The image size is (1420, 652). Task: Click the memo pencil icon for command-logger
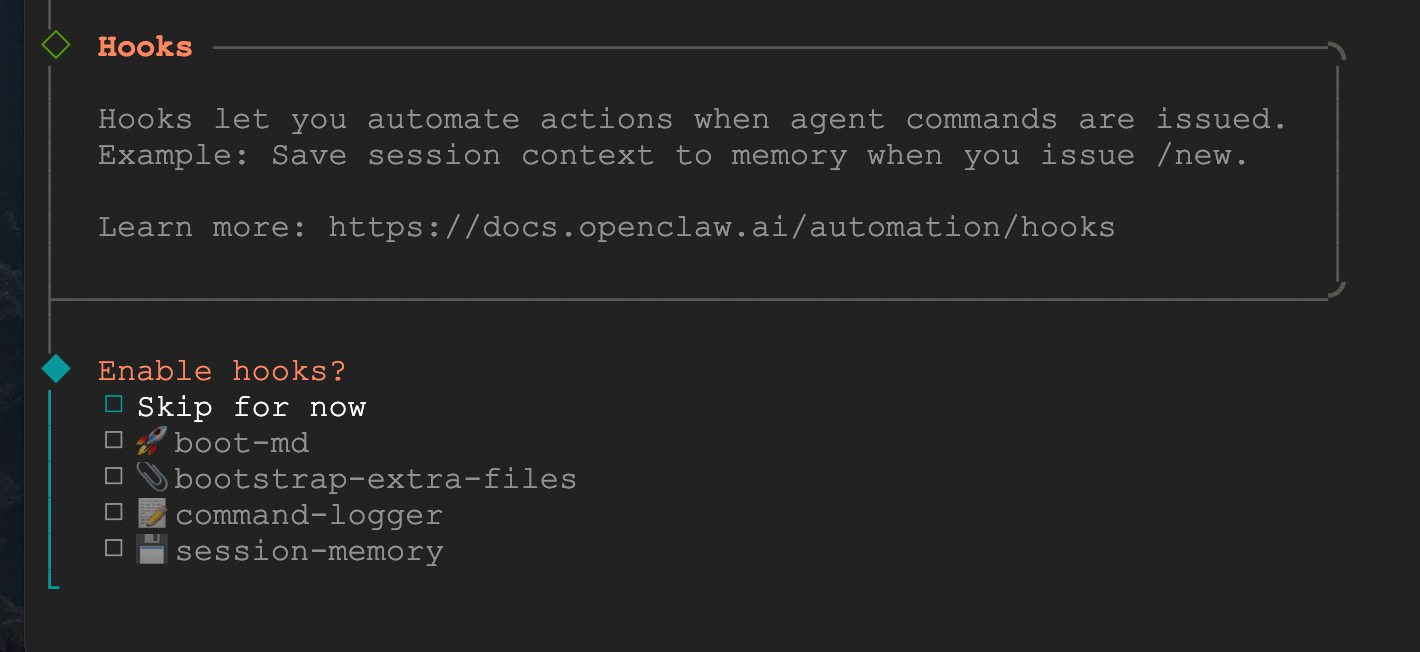[x=151, y=514]
